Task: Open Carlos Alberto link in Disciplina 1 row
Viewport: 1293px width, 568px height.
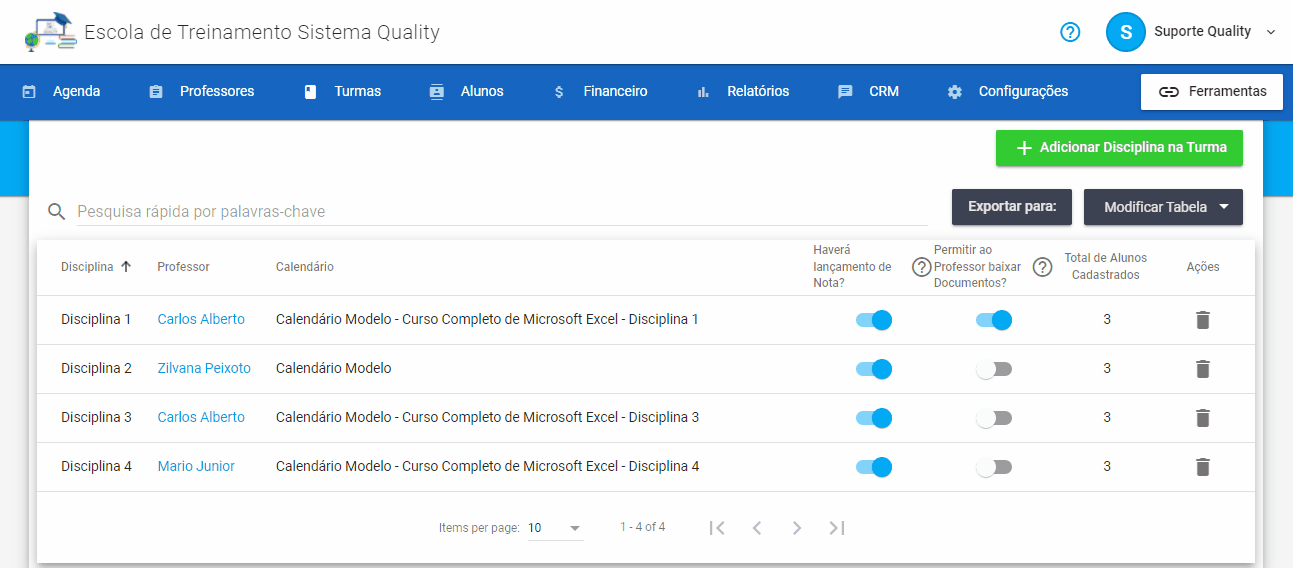Action: [201, 319]
